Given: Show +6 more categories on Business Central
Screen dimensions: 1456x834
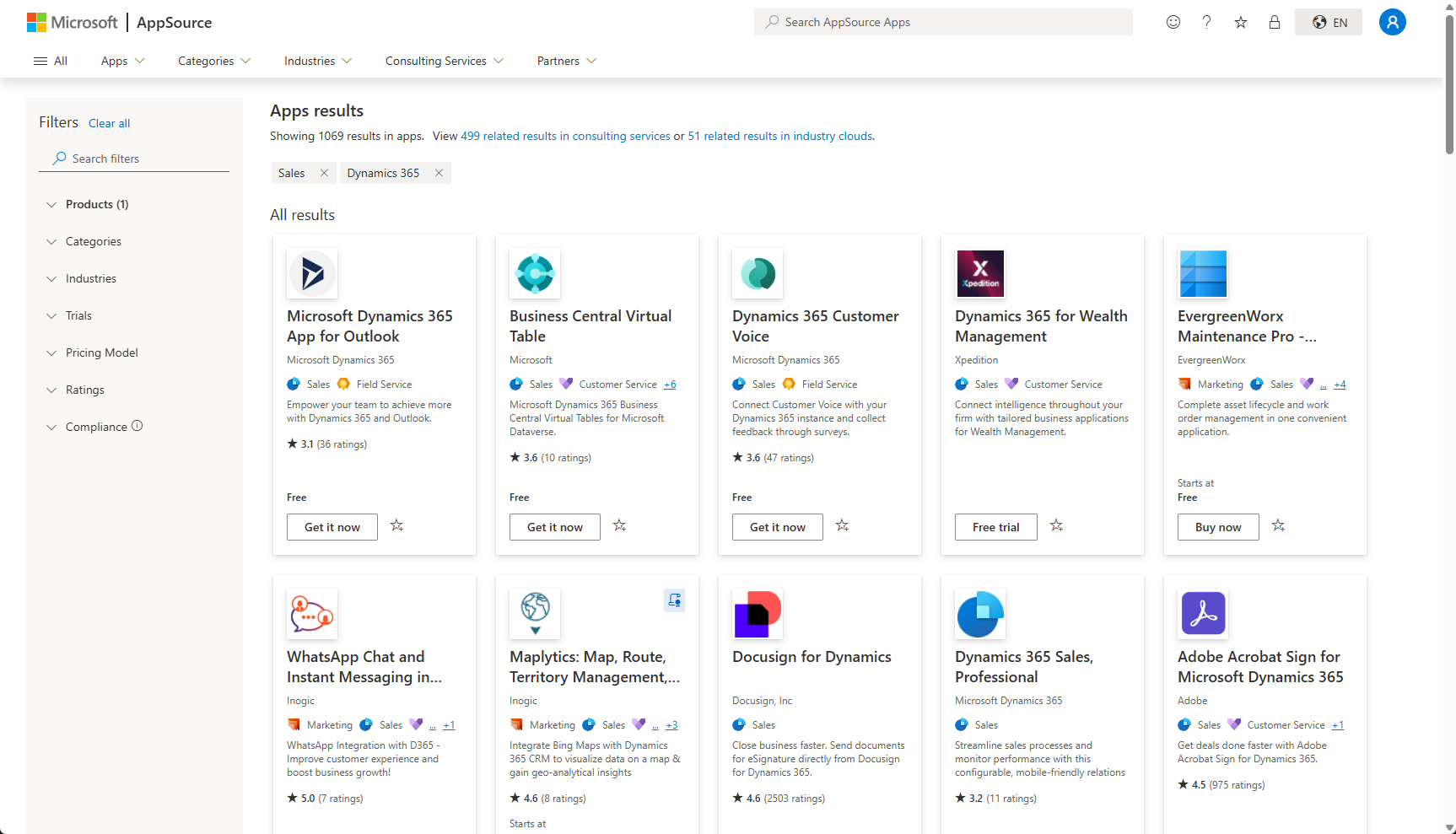Looking at the screenshot, I should (x=670, y=385).
